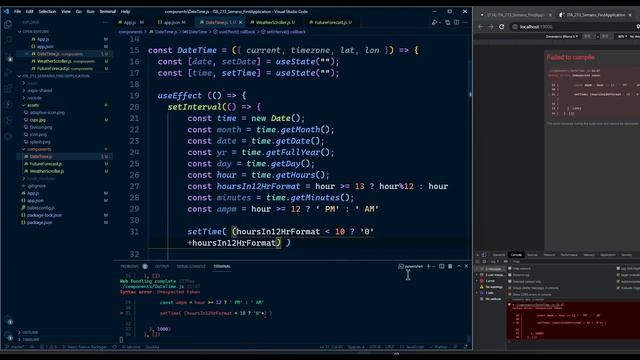The height and width of the screenshot is (360, 640).
Task: Switch to DevTools Network tab
Action: point(549,255)
